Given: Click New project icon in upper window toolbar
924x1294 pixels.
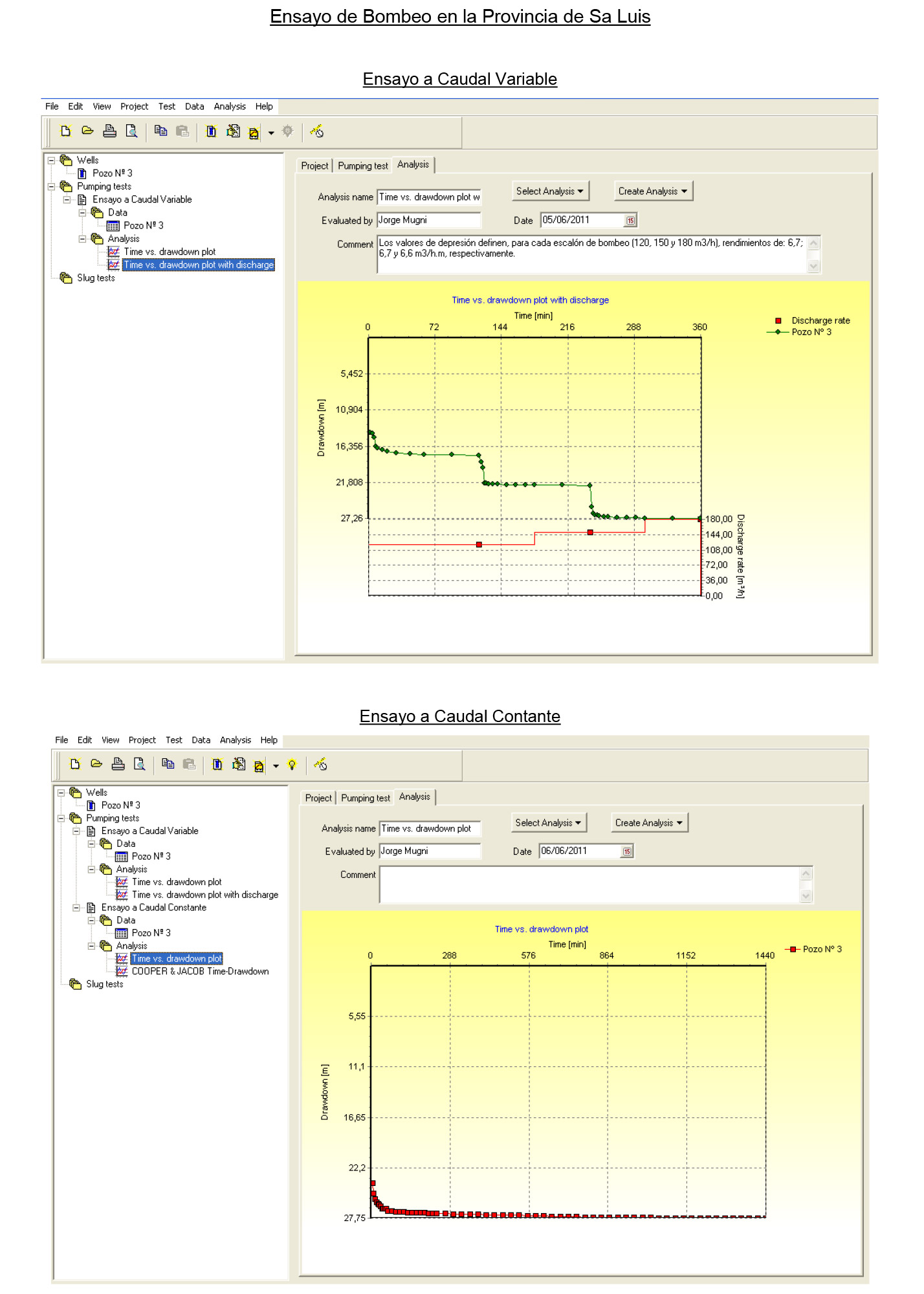Looking at the screenshot, I should click(x=65, y=131).
